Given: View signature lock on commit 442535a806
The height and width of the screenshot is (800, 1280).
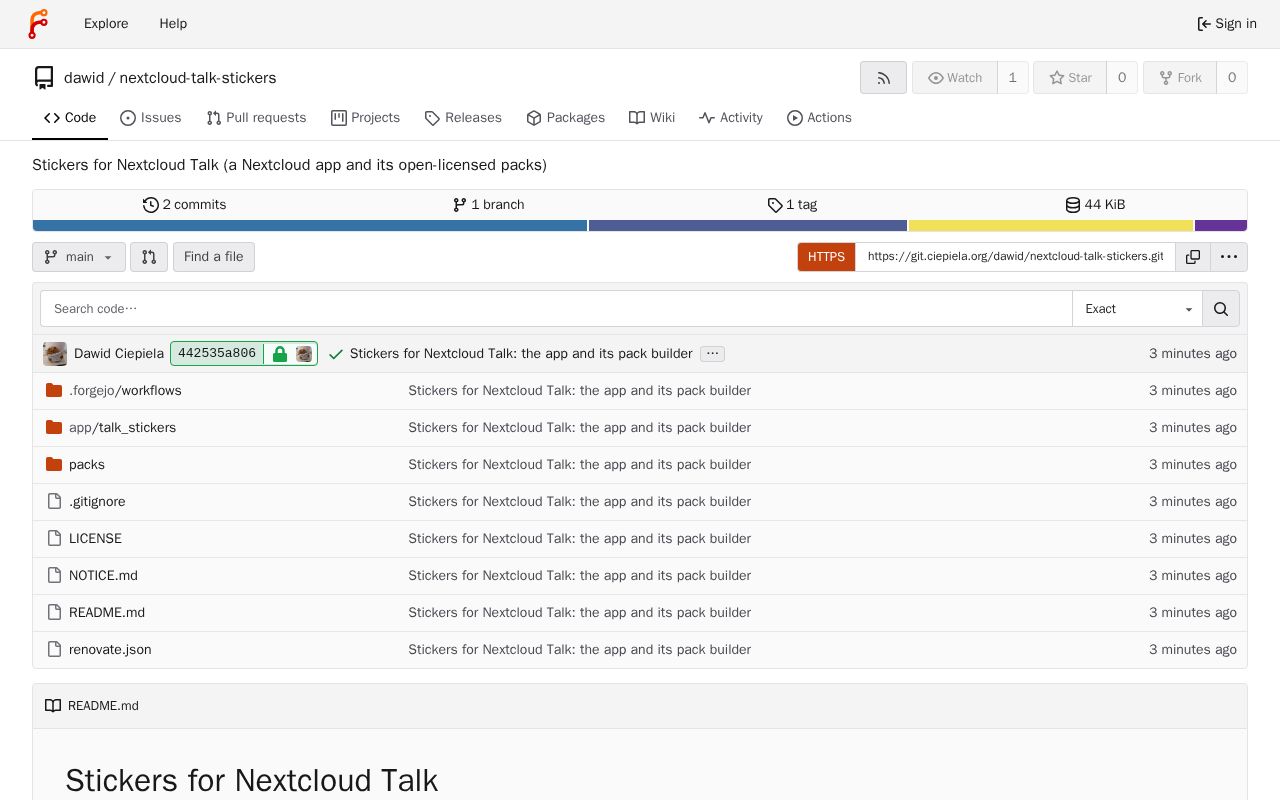Looking at the screenshot, I should point(280,354).
